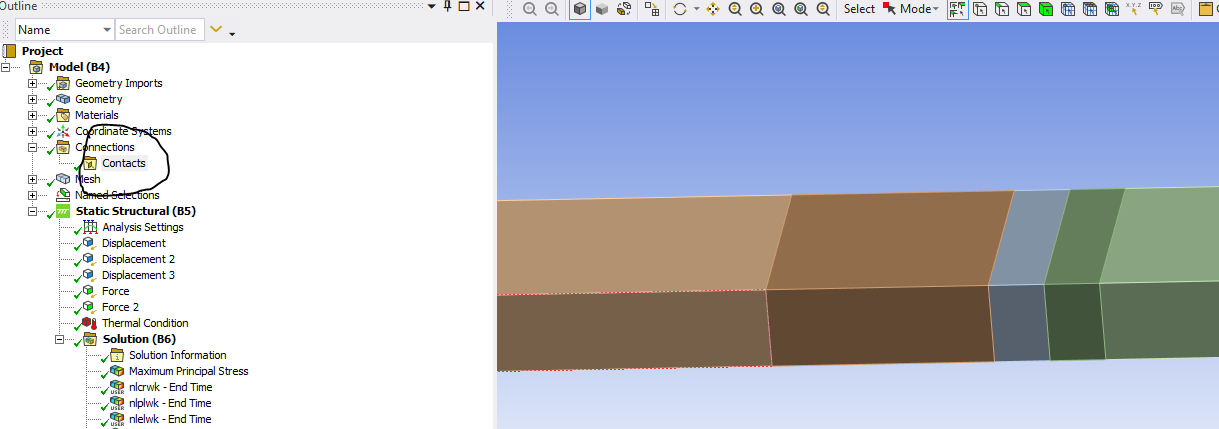Select nlelwk - End Time result
Screen dimensions: 1219x429
coord(170,419)
